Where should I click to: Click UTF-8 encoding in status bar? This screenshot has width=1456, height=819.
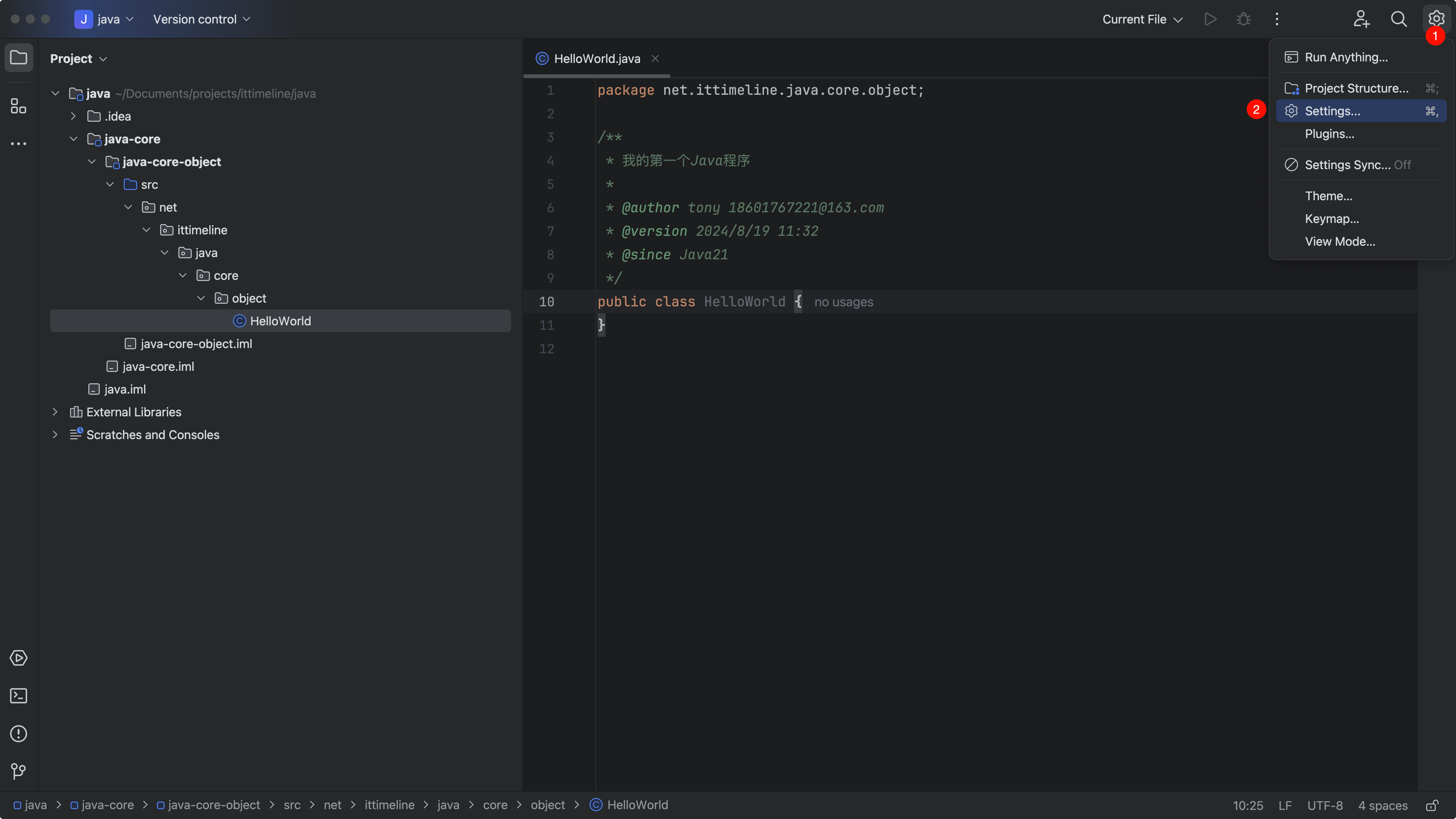click(1324, 805)
